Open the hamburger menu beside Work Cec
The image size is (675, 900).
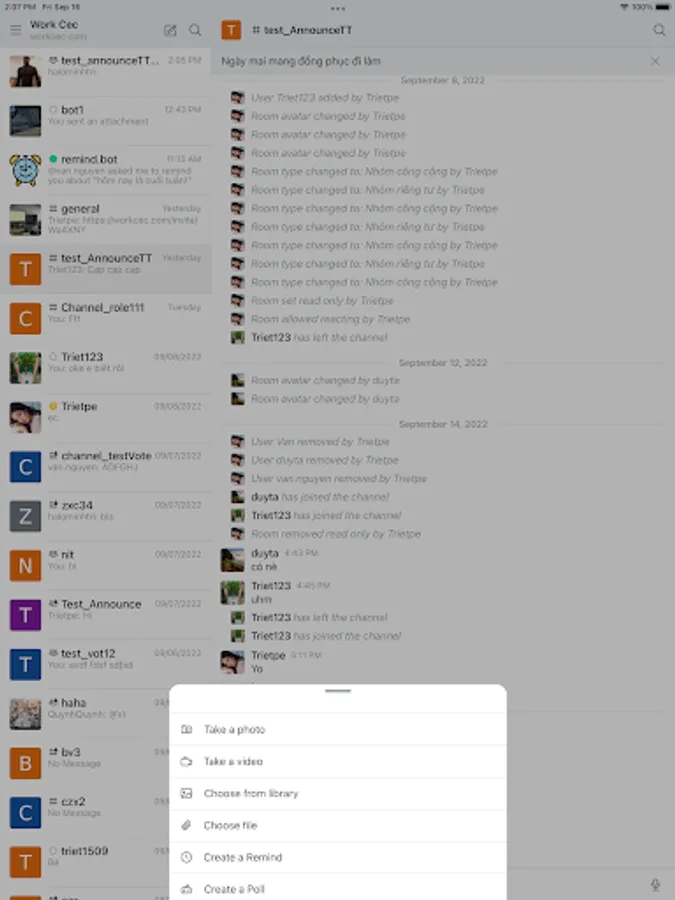click(15, 30)
